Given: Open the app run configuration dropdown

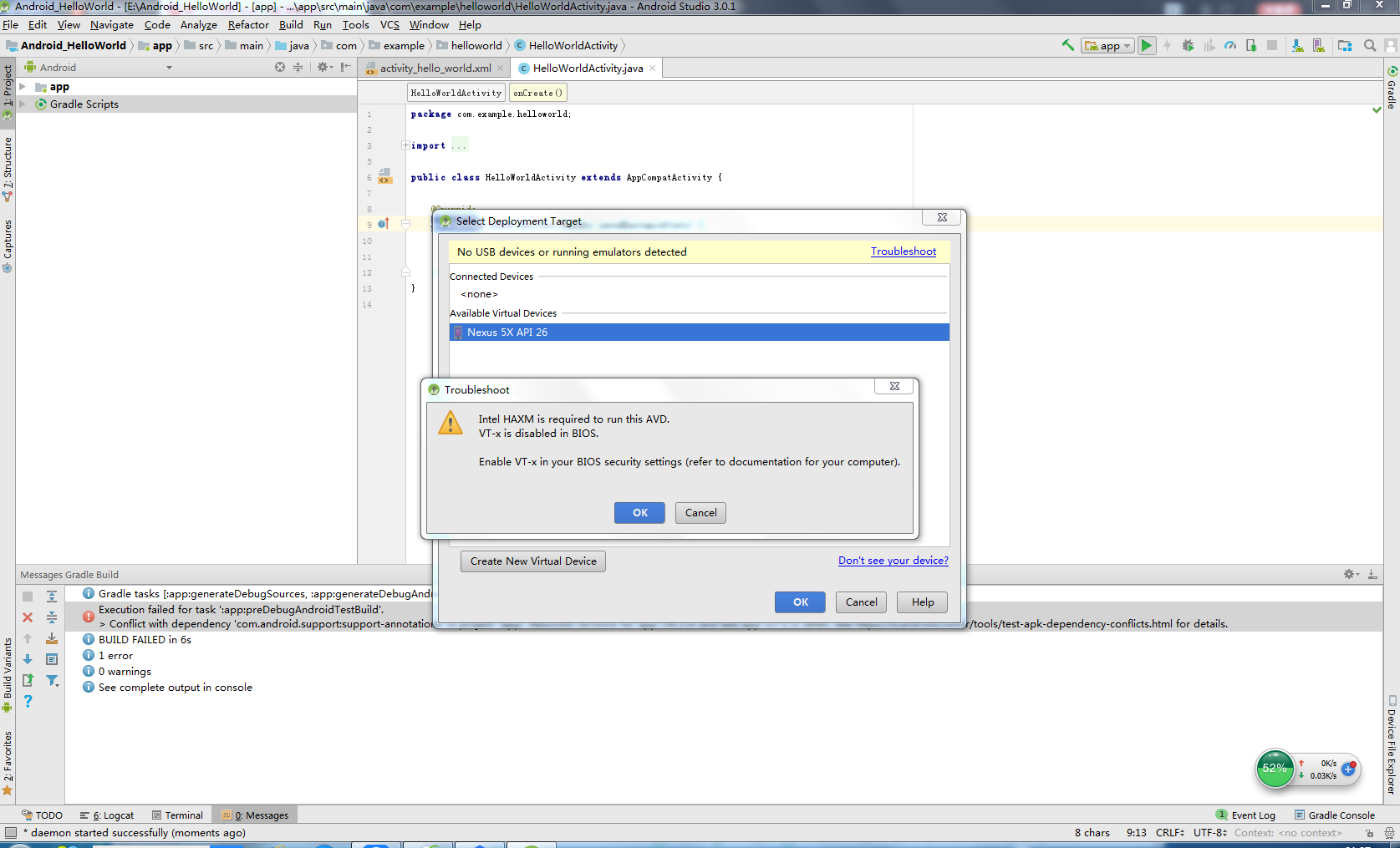Looking at the screenshot, I should click(x=1107, y=46).
